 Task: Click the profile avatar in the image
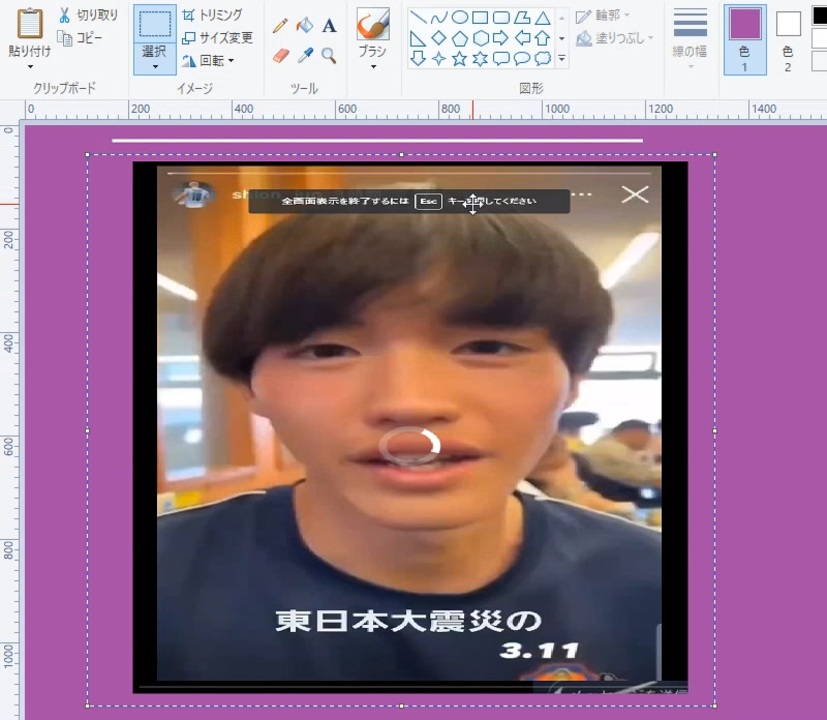click(194, 195)
